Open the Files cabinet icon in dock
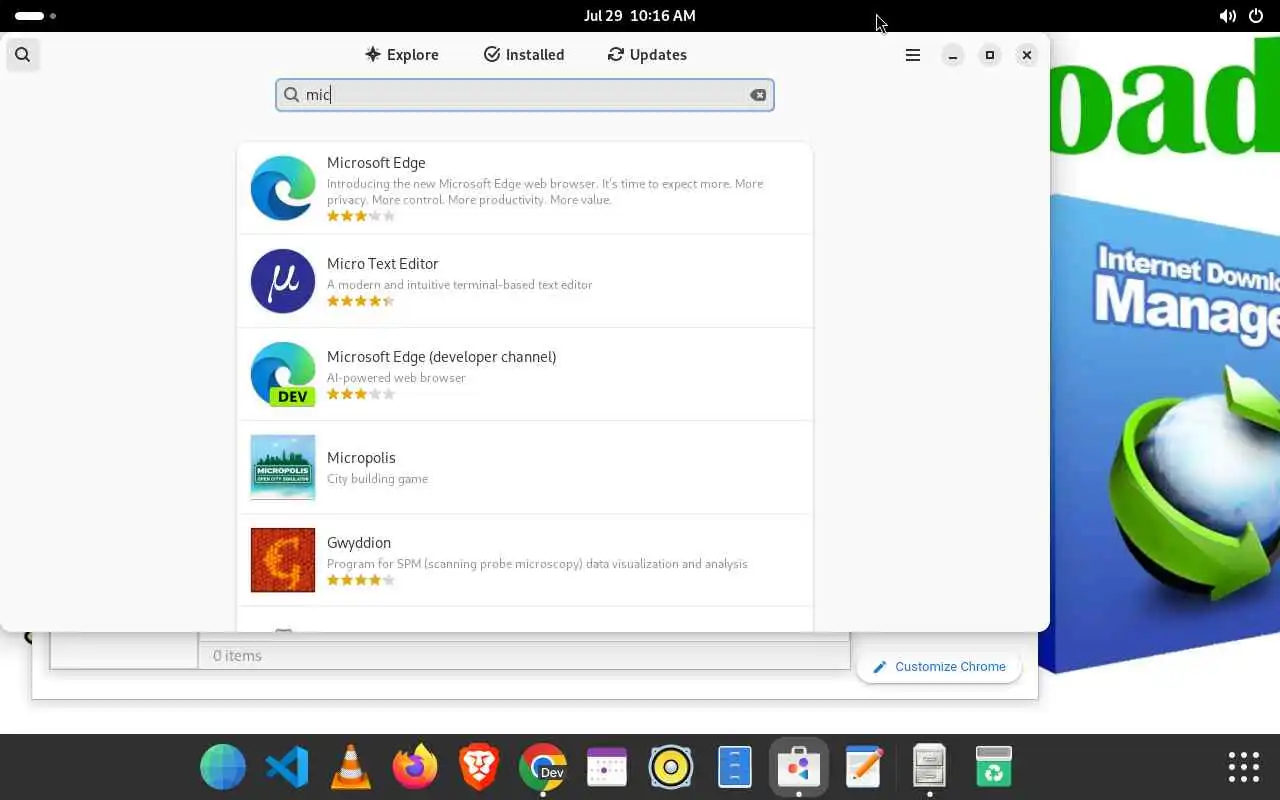The width and height of the screenshot is (1280, 800). point(930,768)
